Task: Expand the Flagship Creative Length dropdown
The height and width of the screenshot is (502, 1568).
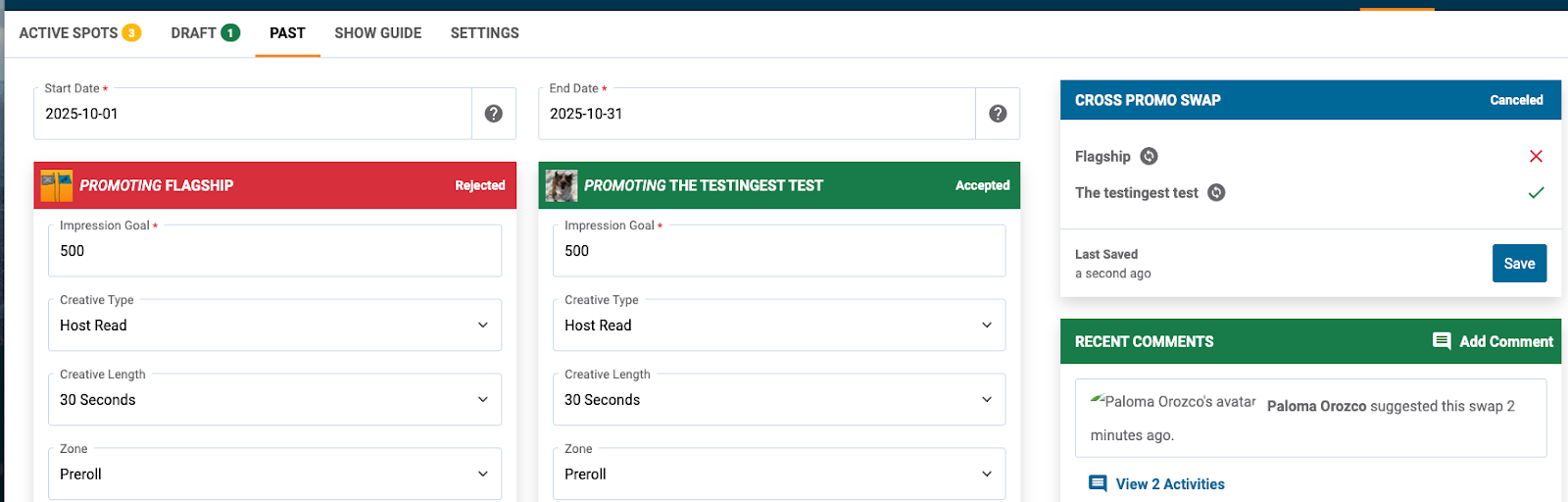Action: (x=274, y=400)
